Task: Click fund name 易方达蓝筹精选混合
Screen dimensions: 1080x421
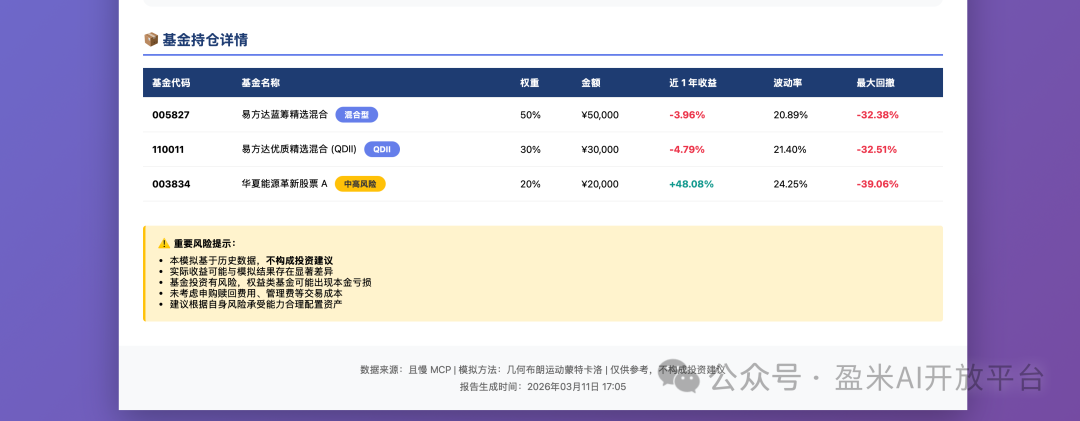Action: (284, 115)
